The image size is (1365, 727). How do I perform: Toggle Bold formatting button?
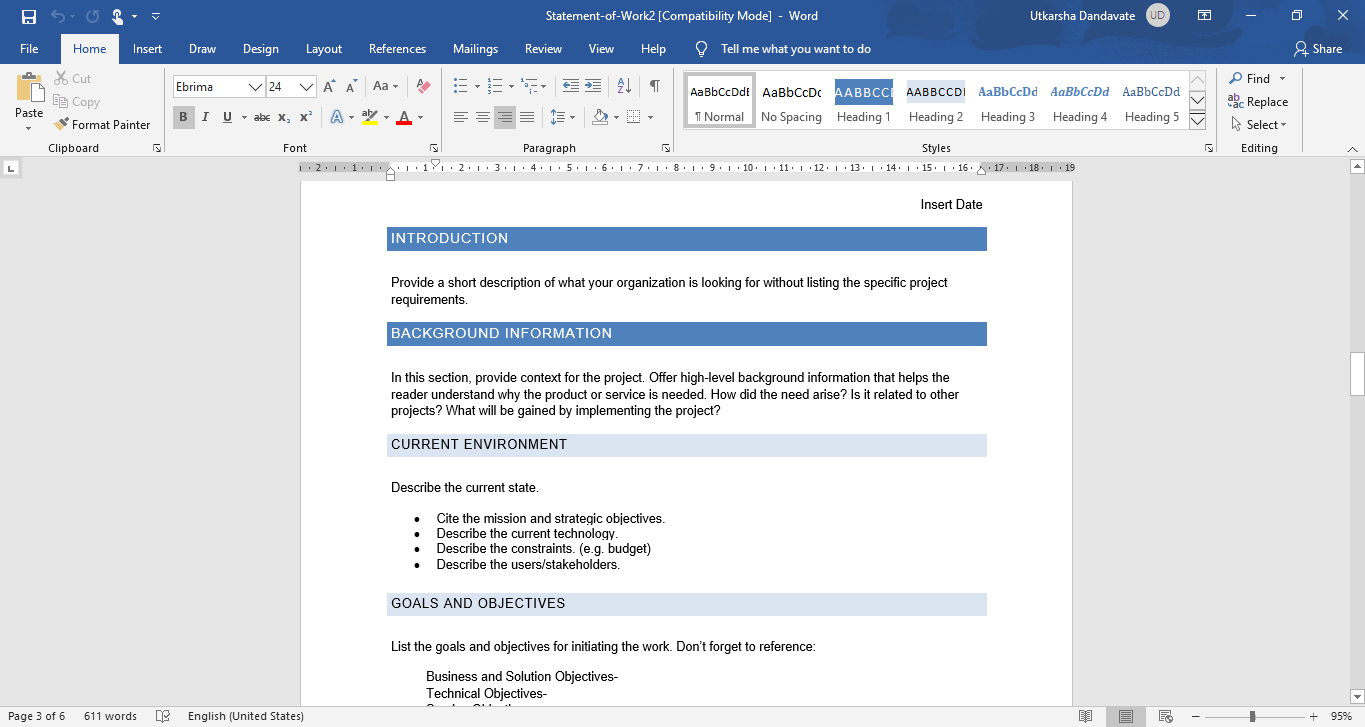point(183,118)
